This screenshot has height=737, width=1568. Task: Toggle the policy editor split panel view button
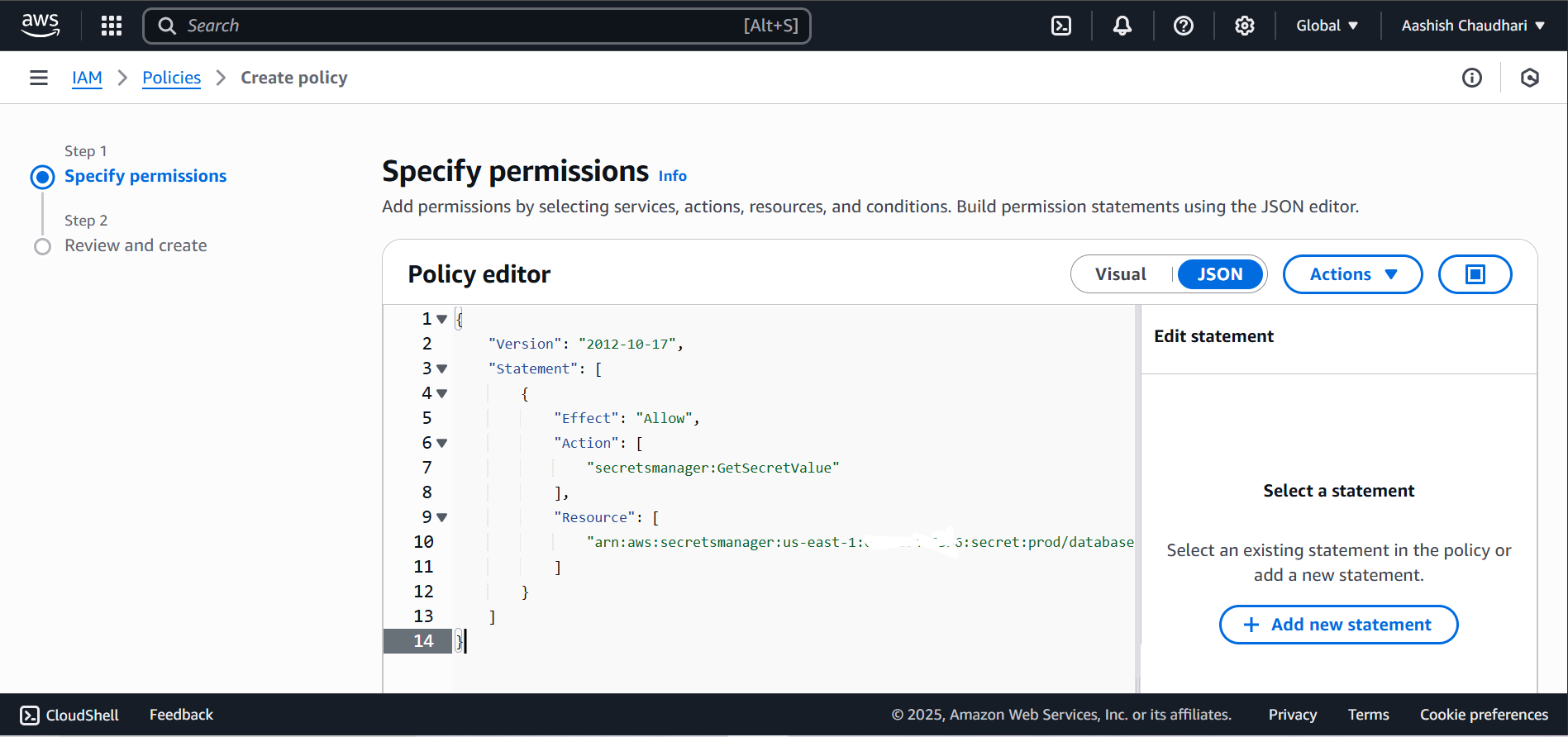click(x=1475, y=274)
